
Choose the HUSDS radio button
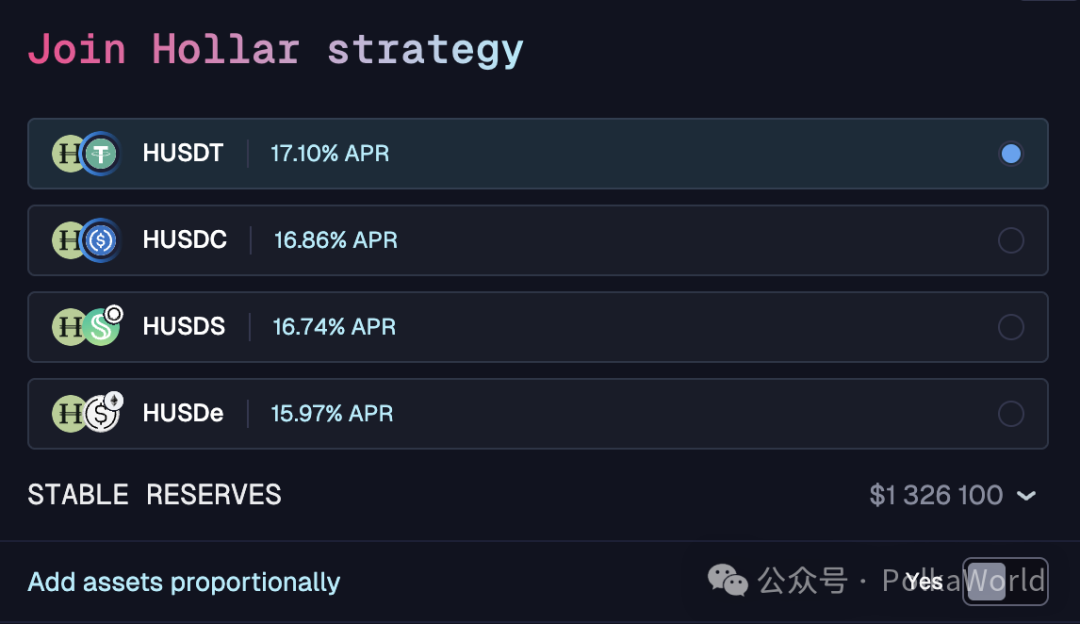coord(1010,327)
